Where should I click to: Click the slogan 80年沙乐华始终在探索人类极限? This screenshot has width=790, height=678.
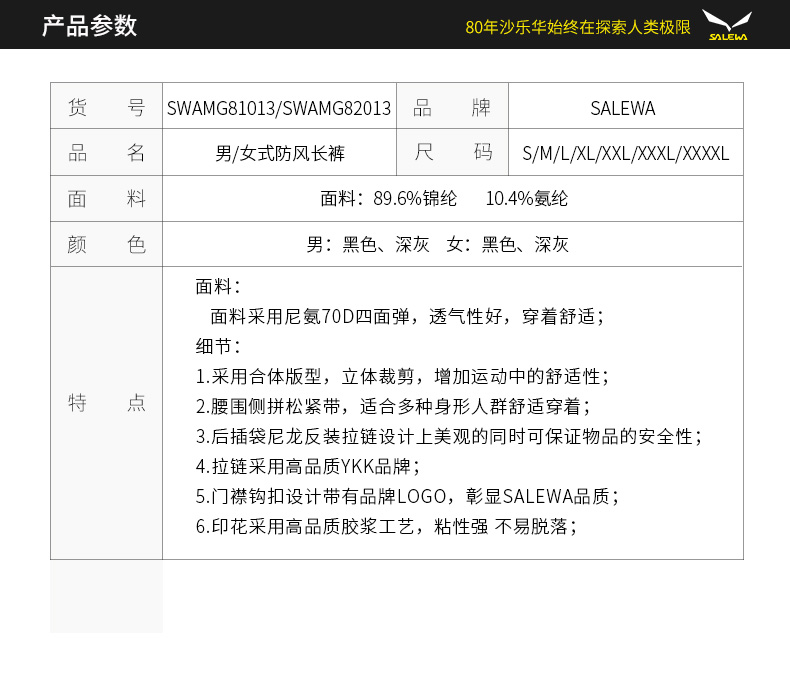click(x=577, y=27)
